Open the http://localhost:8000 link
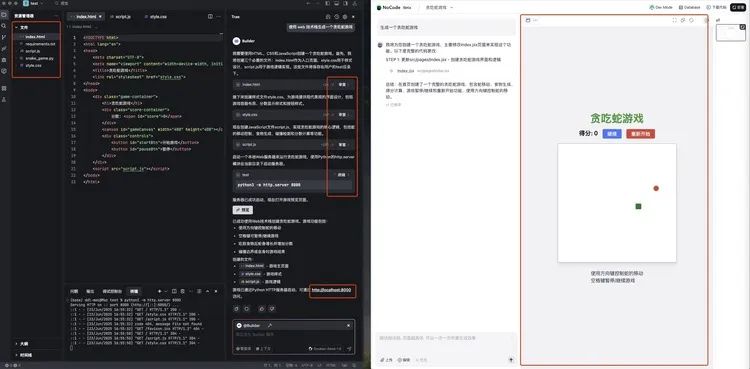This screenshot has width=750, height=369. point(332,290)
